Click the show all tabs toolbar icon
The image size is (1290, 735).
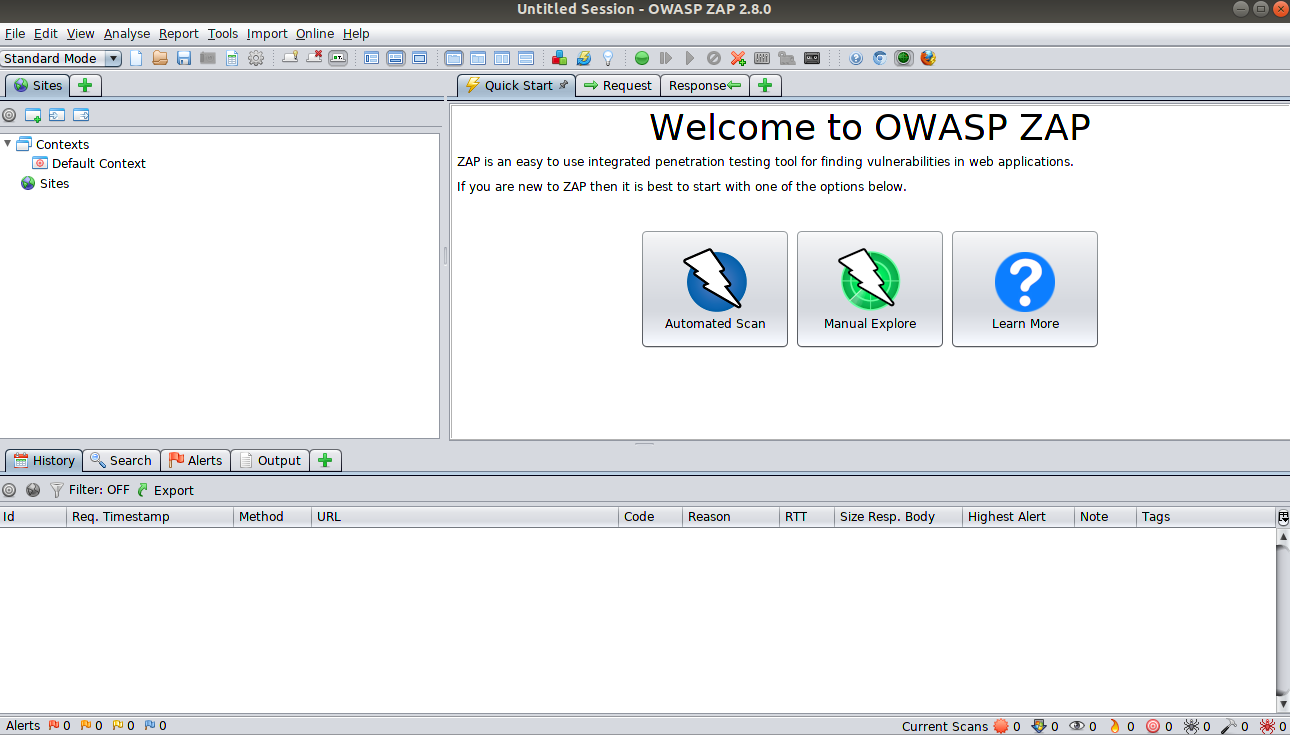click(x=290, y=58)
